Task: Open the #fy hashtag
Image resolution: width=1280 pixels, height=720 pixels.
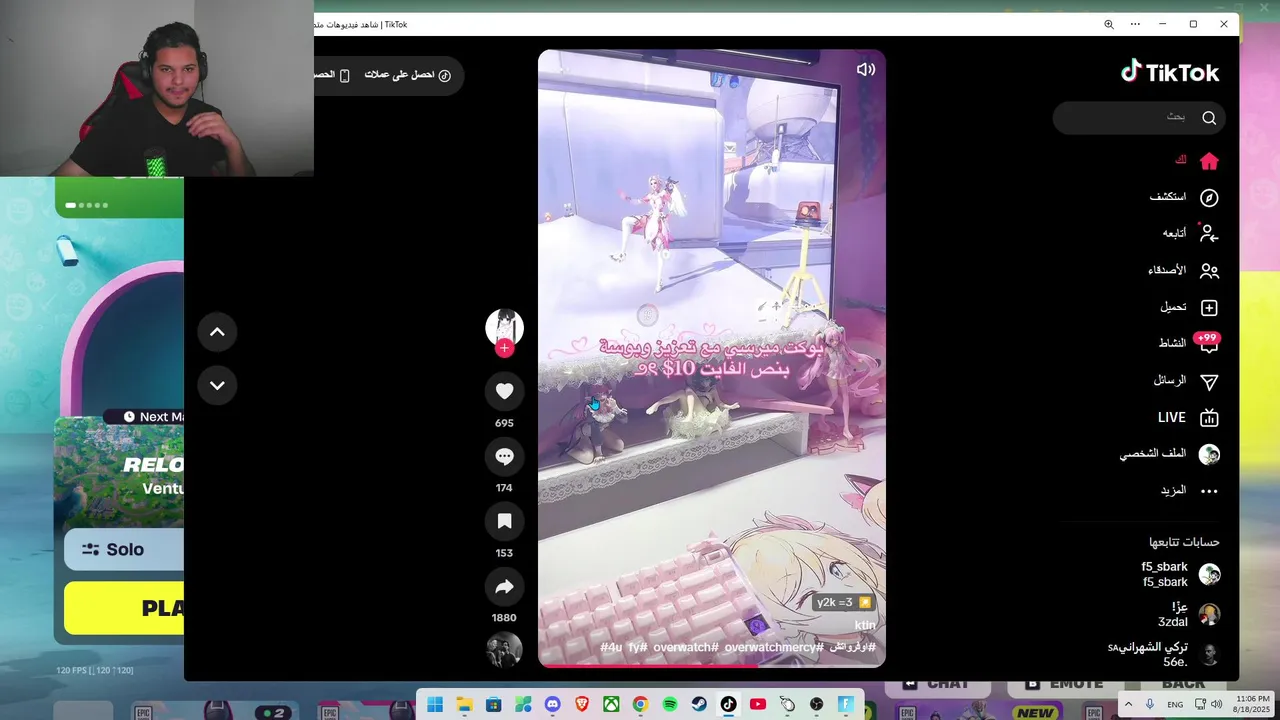Action: (637, 648)
